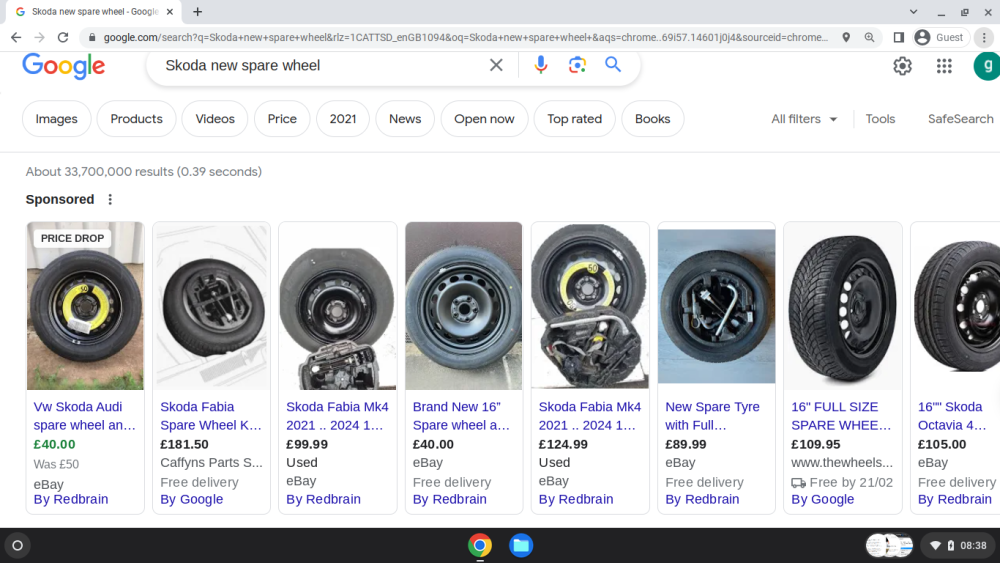Close the Skoda new spare wheel tab
The image size is (1000, 563).
point(170,11)
